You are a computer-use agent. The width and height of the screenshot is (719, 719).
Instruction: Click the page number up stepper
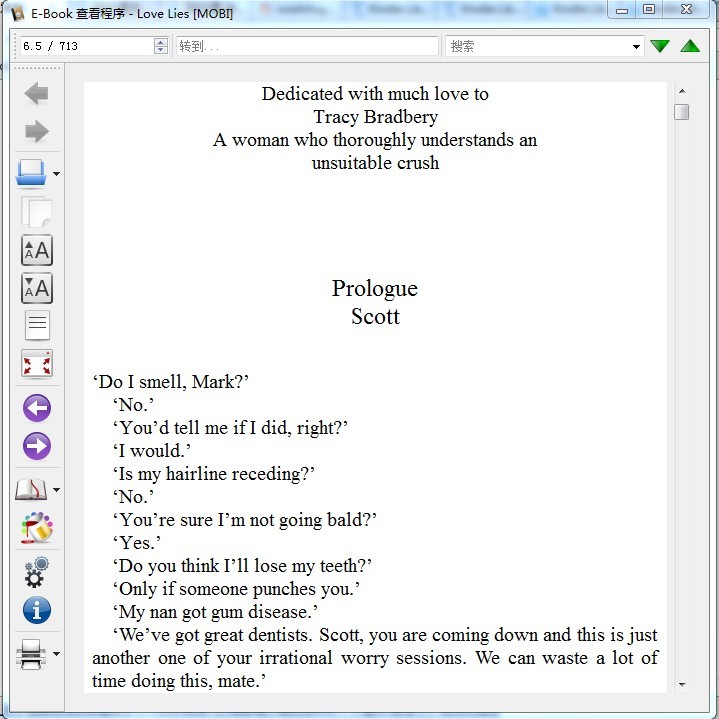point(161,42)
